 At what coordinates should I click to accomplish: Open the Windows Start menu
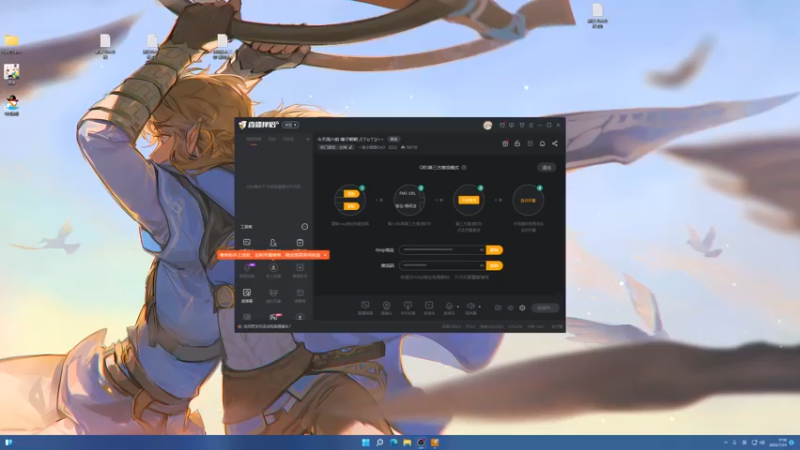[x=366, y=442]
